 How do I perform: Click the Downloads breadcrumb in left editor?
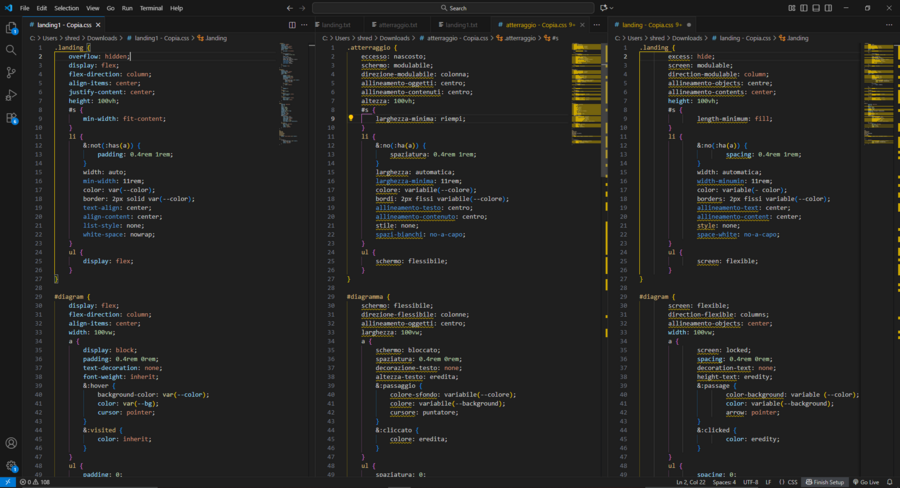[x=102, y=38]
